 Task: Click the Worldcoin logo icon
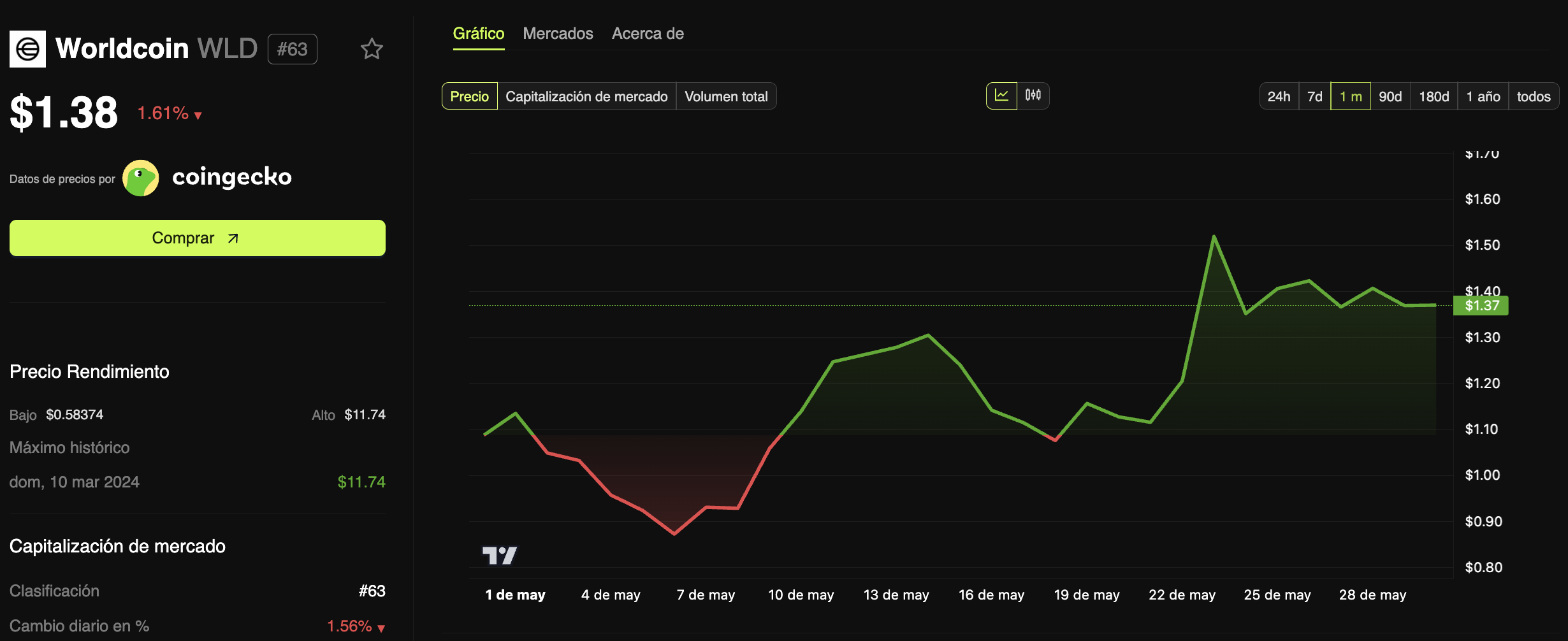click(x=27, y=49)
